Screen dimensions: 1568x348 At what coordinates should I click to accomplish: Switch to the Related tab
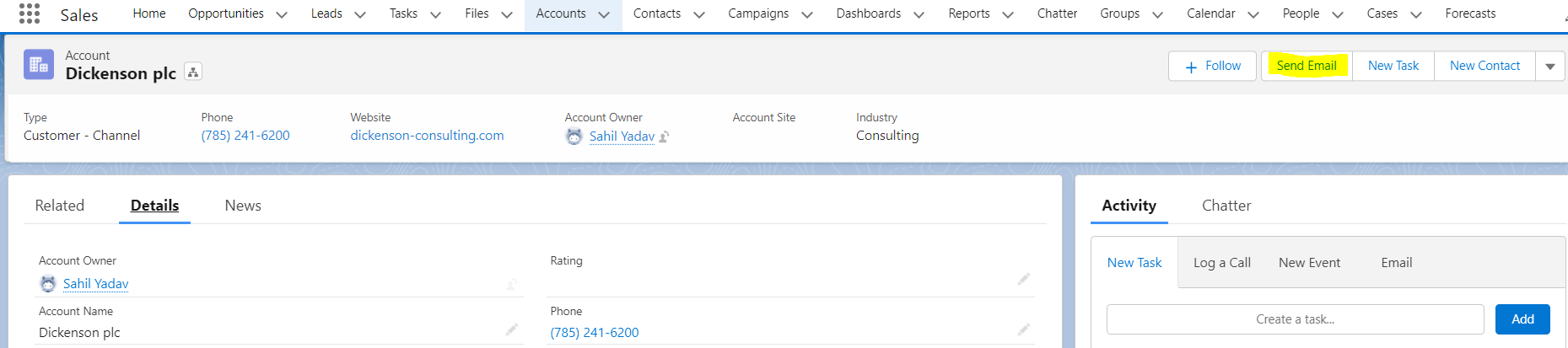(60, 206)
